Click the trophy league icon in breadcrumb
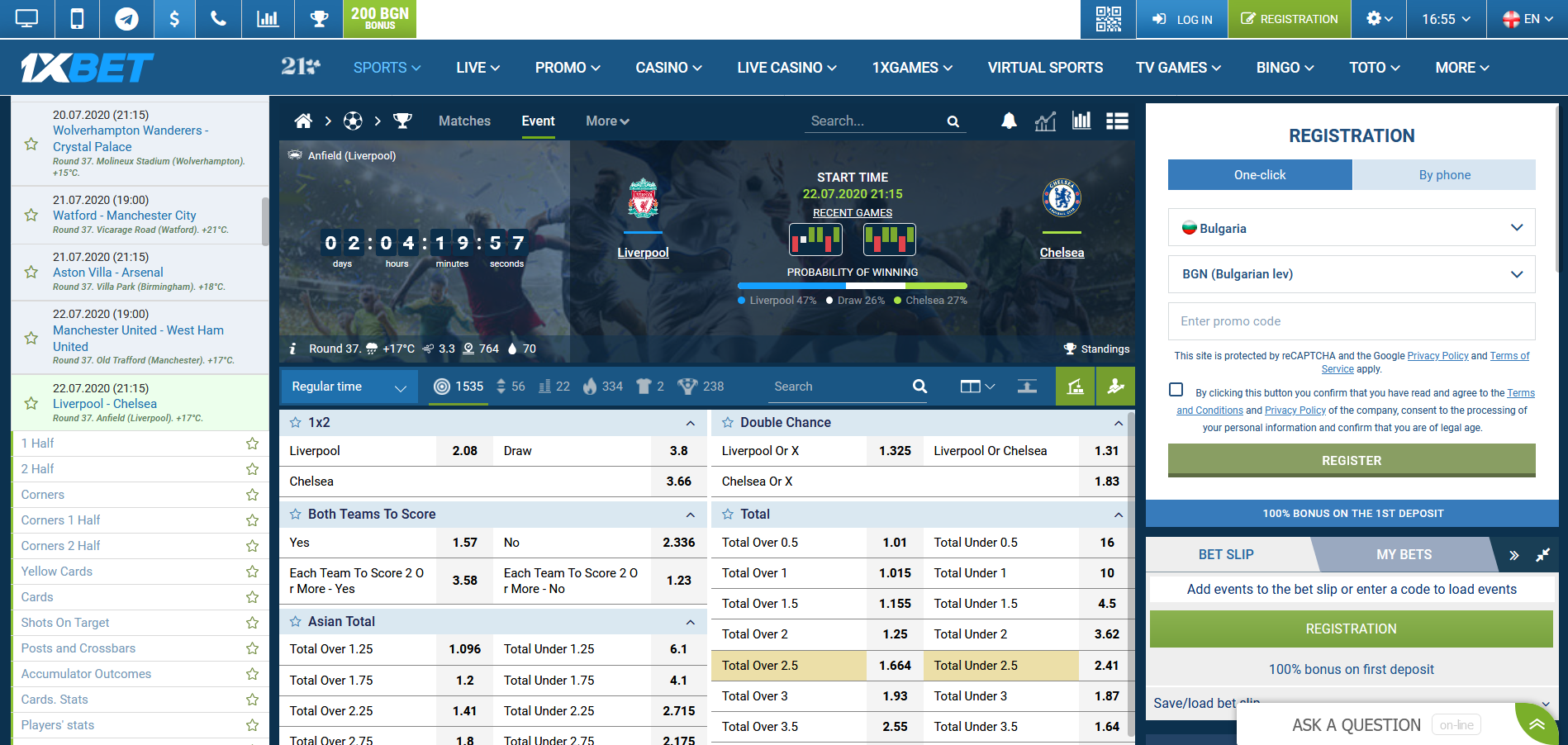 click(x=402, y=121)
